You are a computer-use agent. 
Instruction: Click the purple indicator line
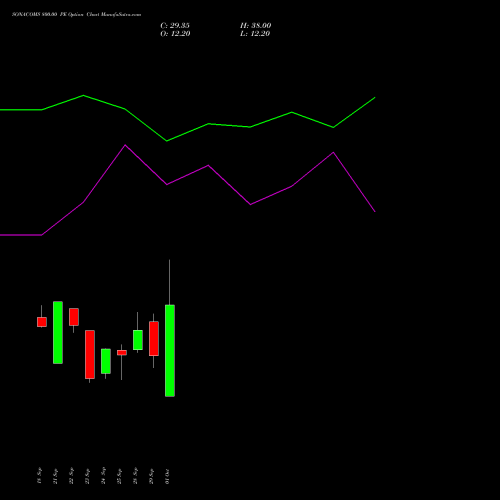pyautogui.click(x=187, y=190)
